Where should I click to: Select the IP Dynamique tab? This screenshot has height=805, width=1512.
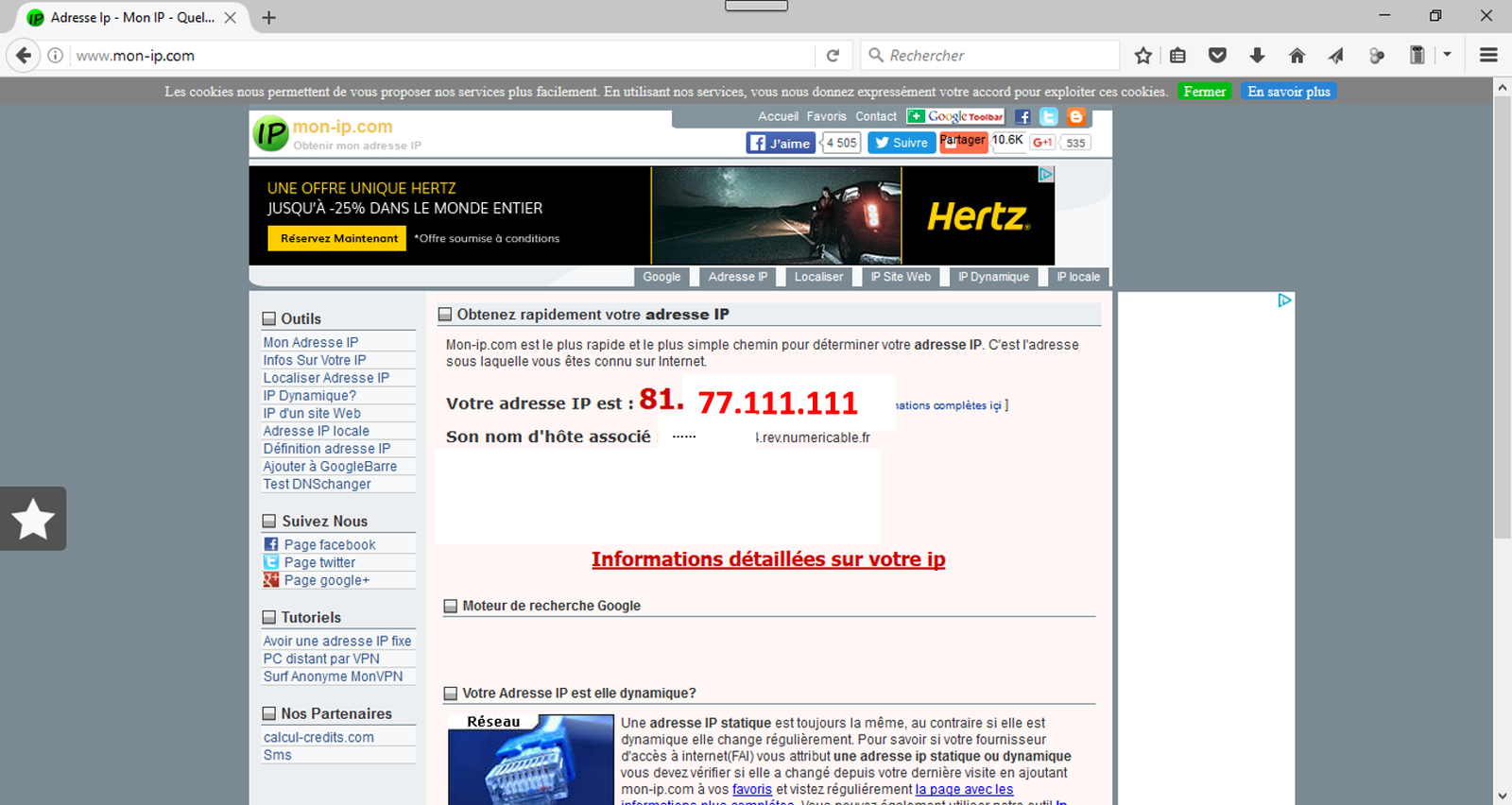(x=993, y=277)
